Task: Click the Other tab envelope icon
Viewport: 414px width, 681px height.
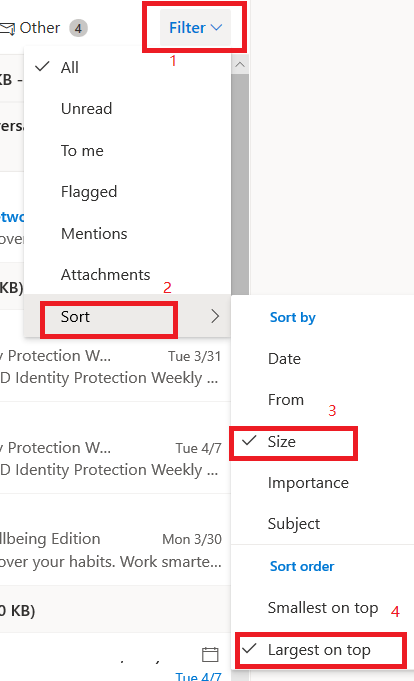Action: point(7,29)
